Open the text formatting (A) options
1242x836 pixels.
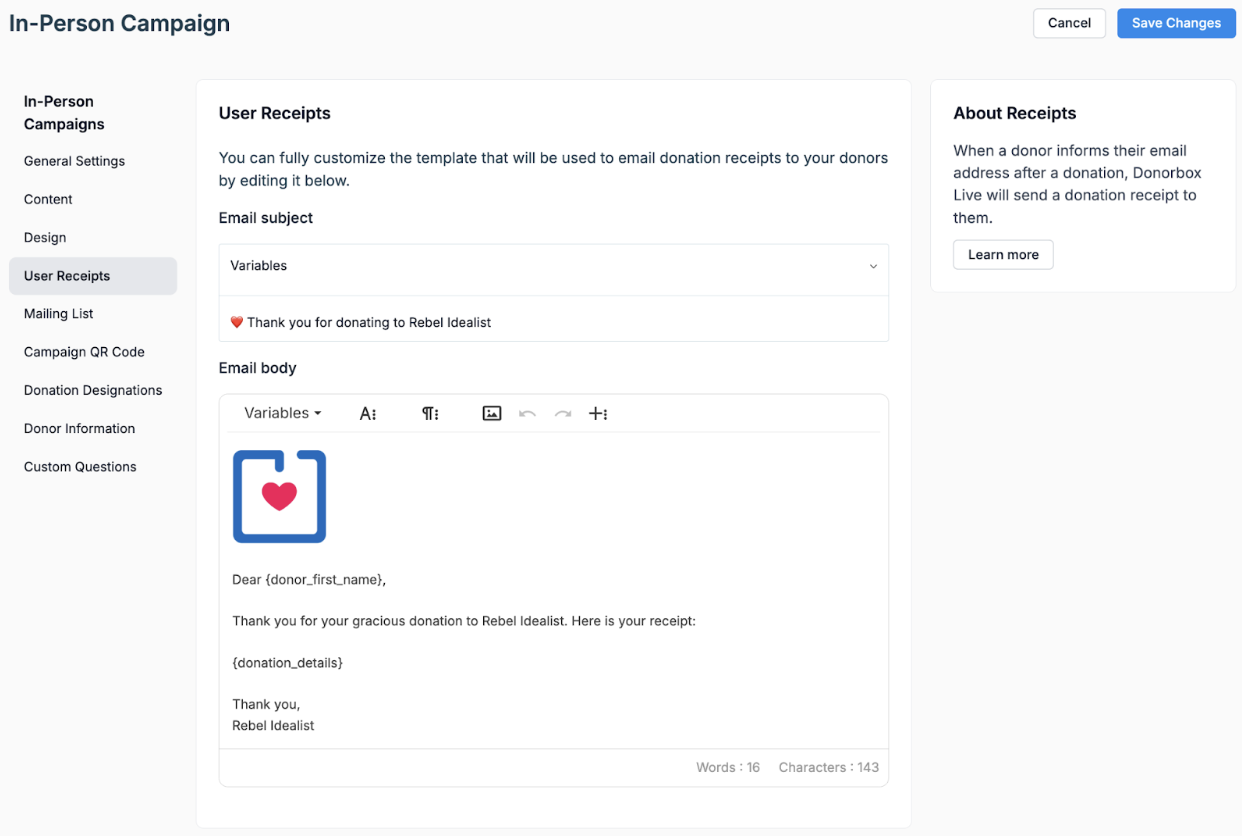click(x=368, y=413)
